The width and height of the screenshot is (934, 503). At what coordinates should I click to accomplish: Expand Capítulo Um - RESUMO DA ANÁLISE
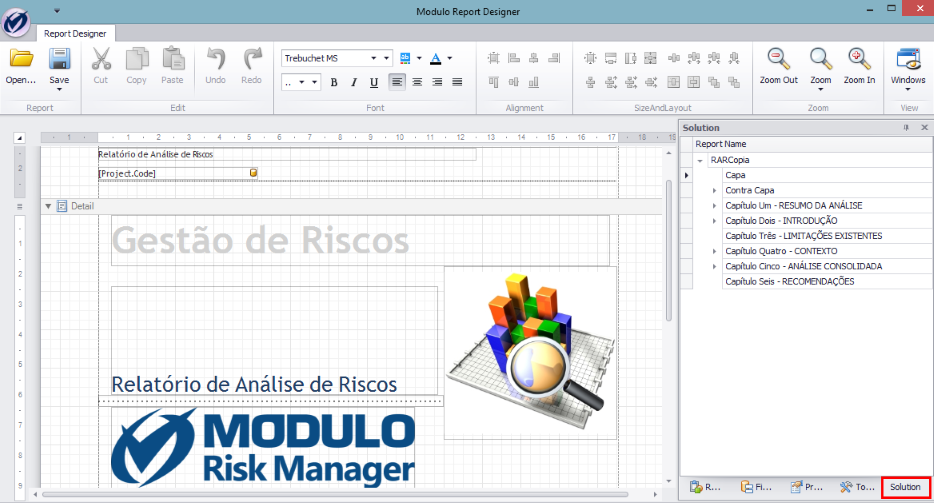point(715,206)
